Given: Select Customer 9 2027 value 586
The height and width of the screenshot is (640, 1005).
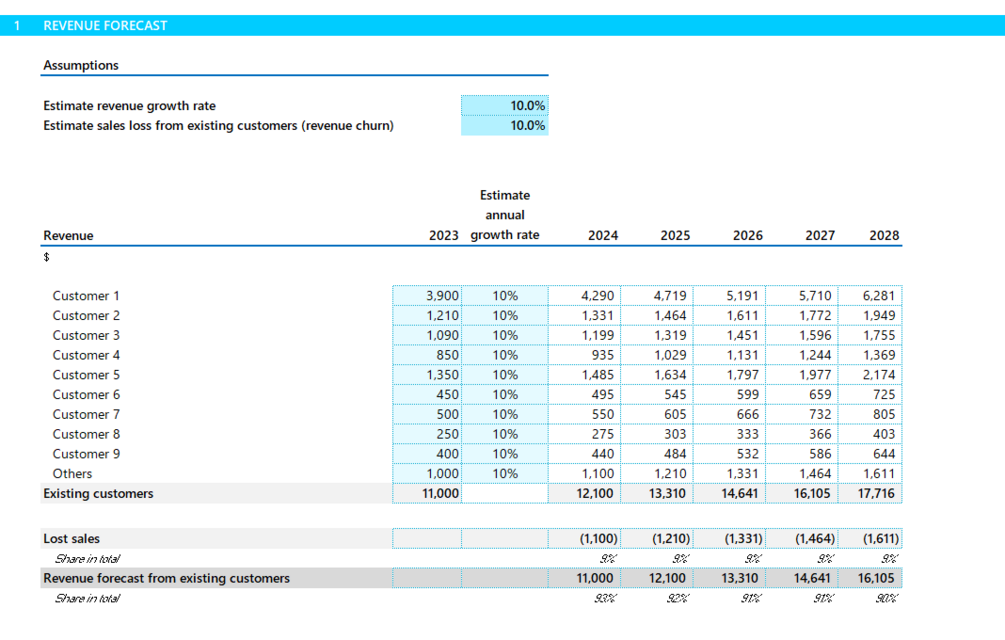Looking at the screenshot, I should coord(802,454).
